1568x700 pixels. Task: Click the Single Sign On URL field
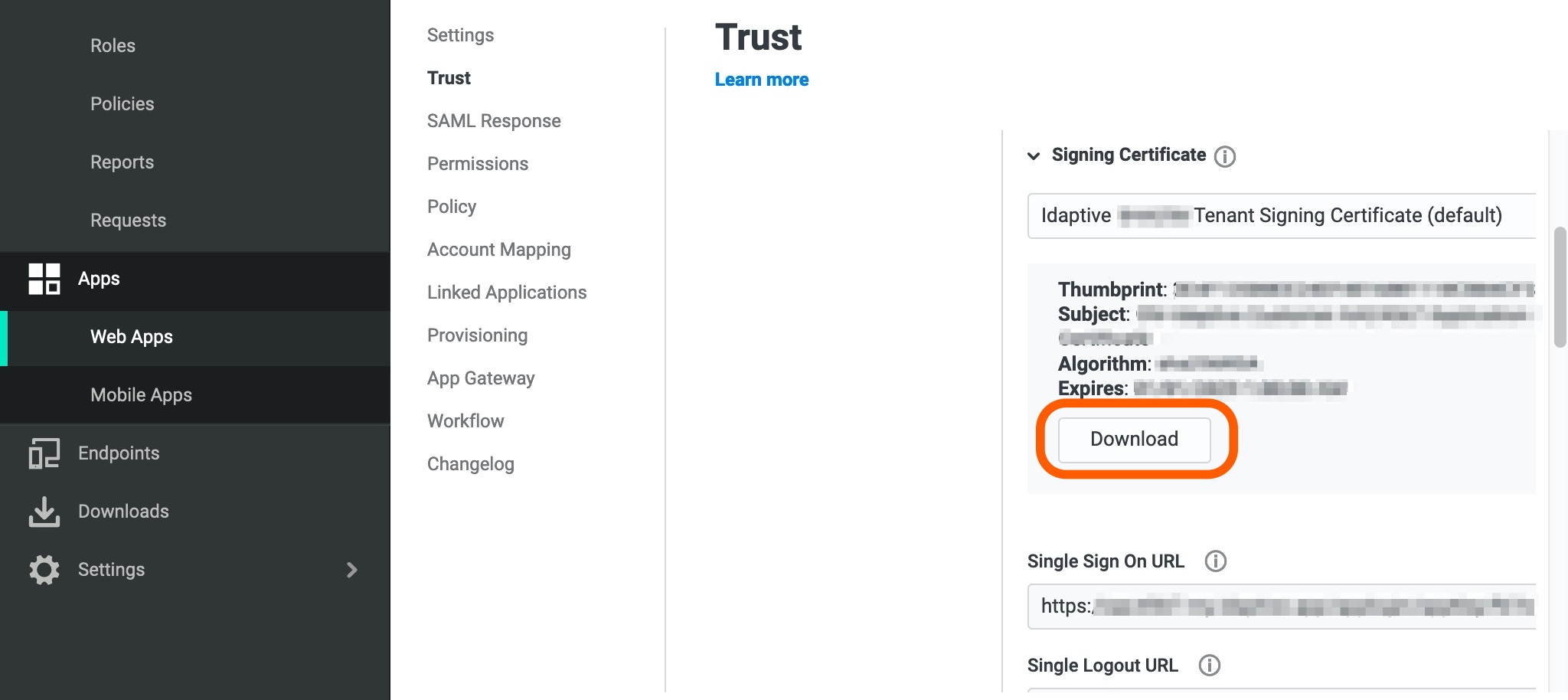(x=1282, y=606)
